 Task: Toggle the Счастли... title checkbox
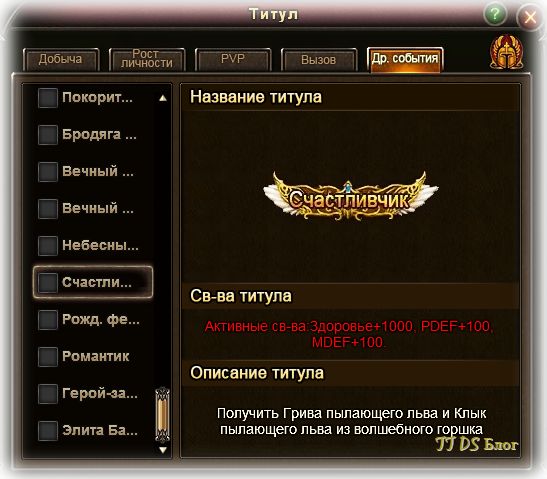point(48,283)
